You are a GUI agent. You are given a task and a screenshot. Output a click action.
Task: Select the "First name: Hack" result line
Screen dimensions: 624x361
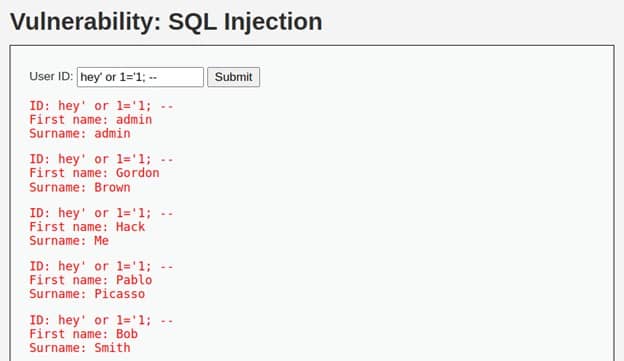(87, 227)
